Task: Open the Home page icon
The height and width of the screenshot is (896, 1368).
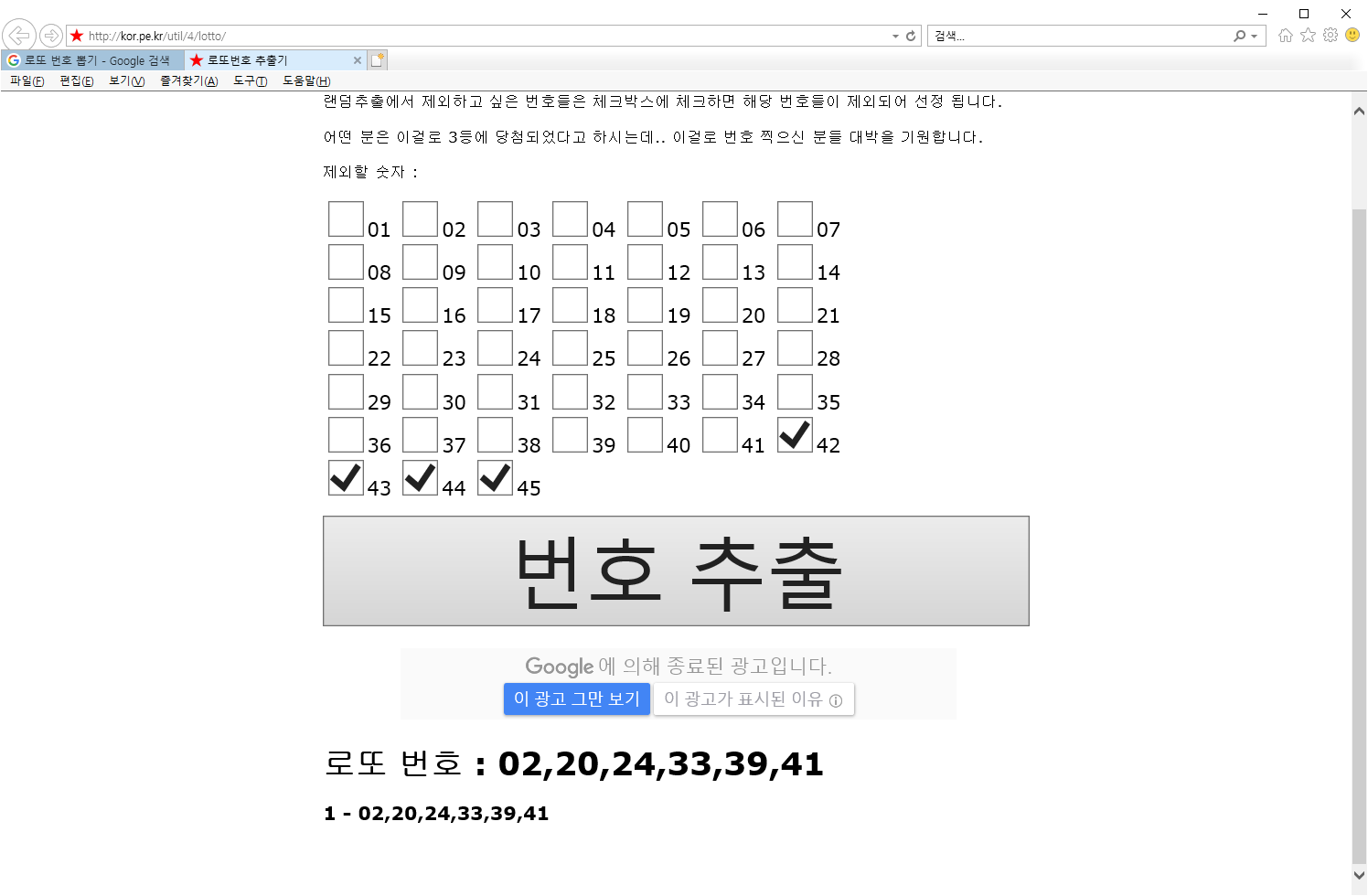Action: [1286, 36]
